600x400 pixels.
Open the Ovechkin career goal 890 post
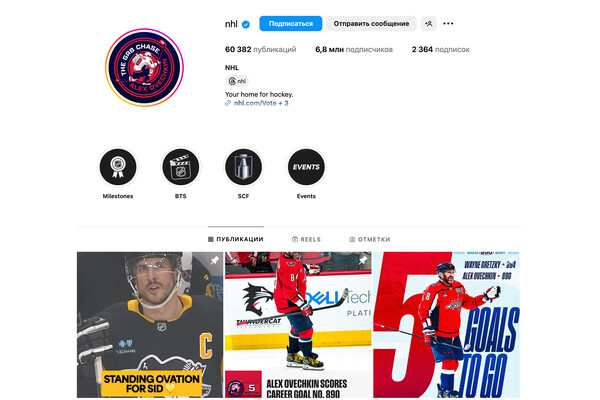click(x=298, y=325)
